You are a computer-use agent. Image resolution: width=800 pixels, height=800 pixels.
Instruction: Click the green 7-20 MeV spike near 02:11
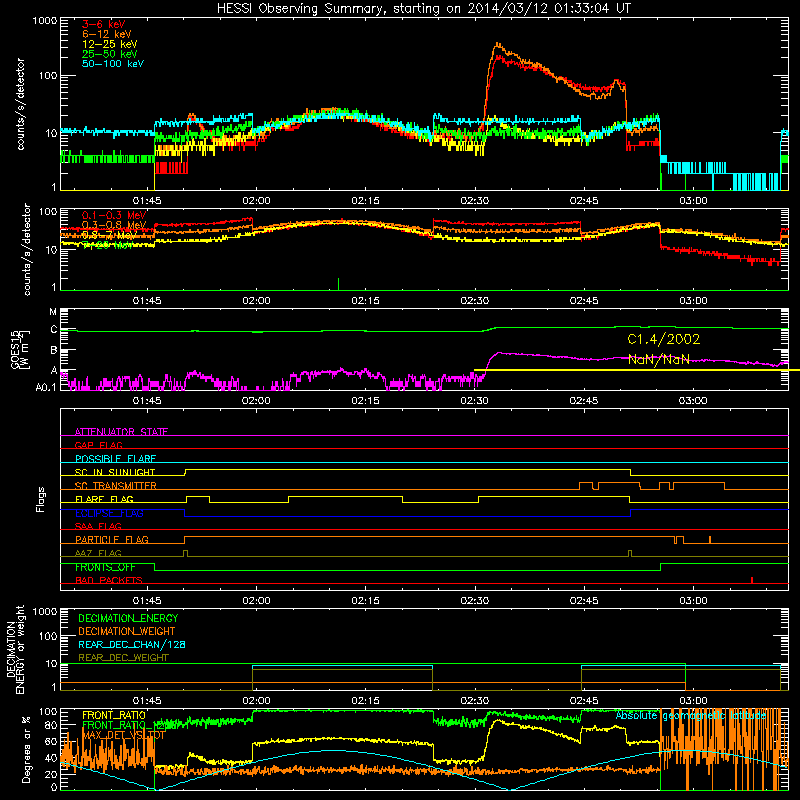pyautogui.click(x=338, y=284)
